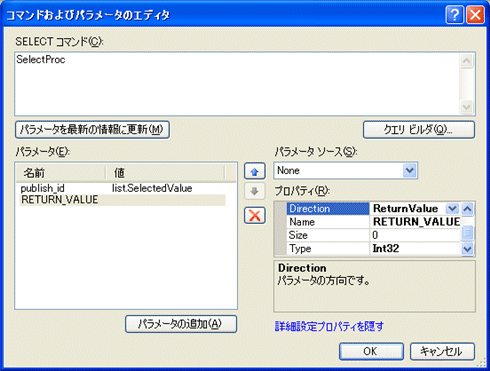
Task: Open クエリ ビルダ query builder button
Action: (x=419, y=129)
